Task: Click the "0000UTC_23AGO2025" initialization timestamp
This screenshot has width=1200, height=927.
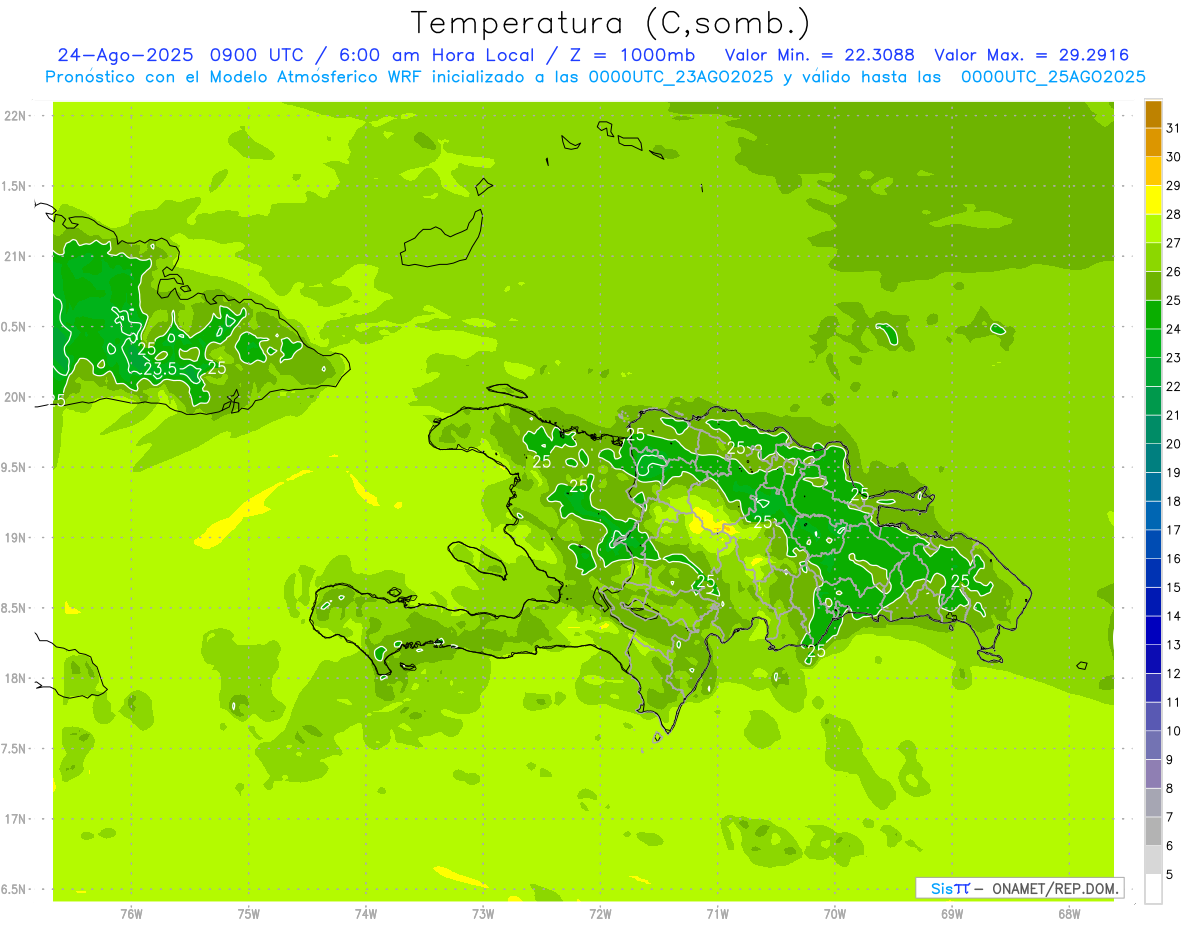Action: (x=680, y=77)
